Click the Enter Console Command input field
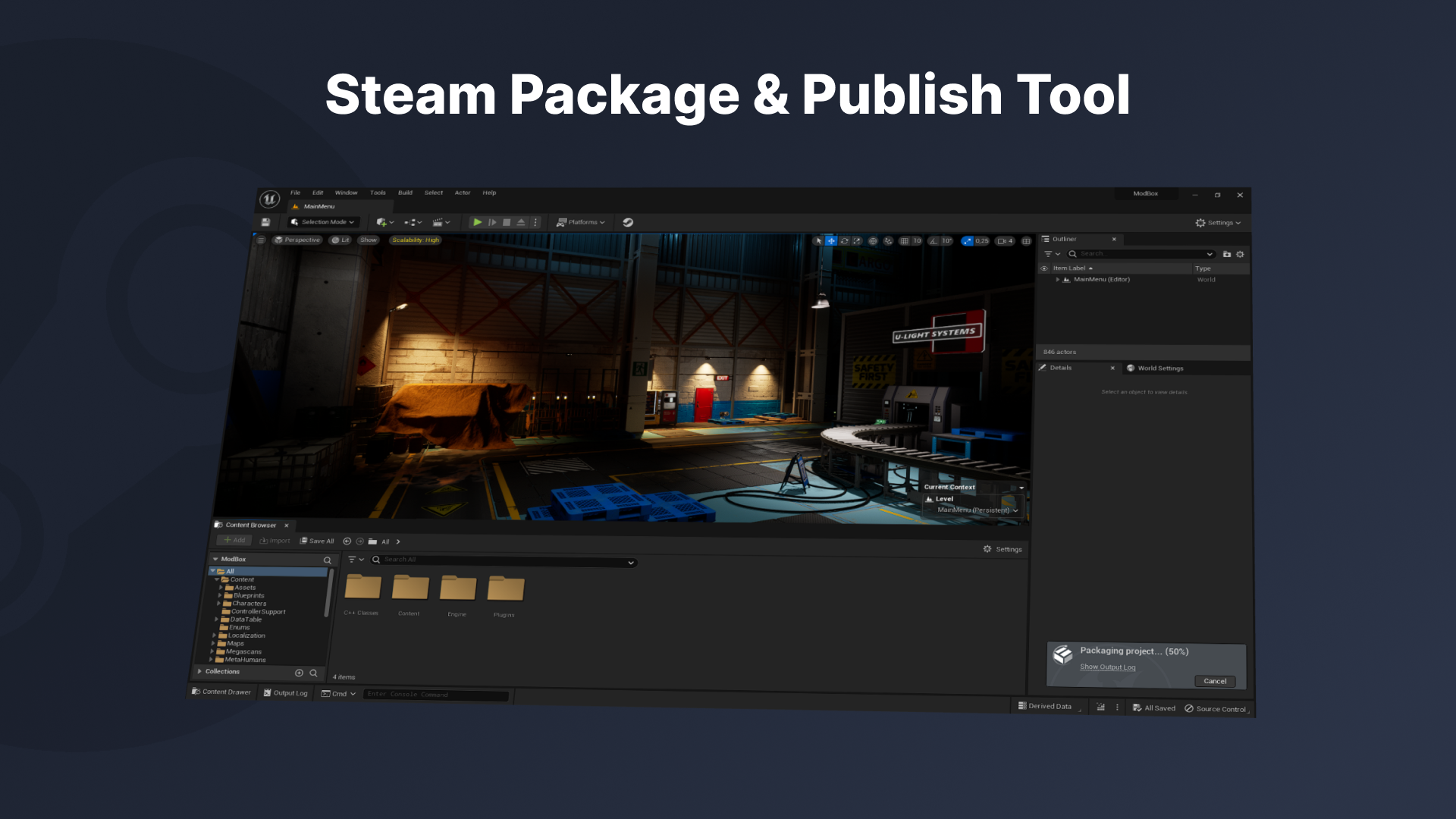 click(x=436, y=694)
